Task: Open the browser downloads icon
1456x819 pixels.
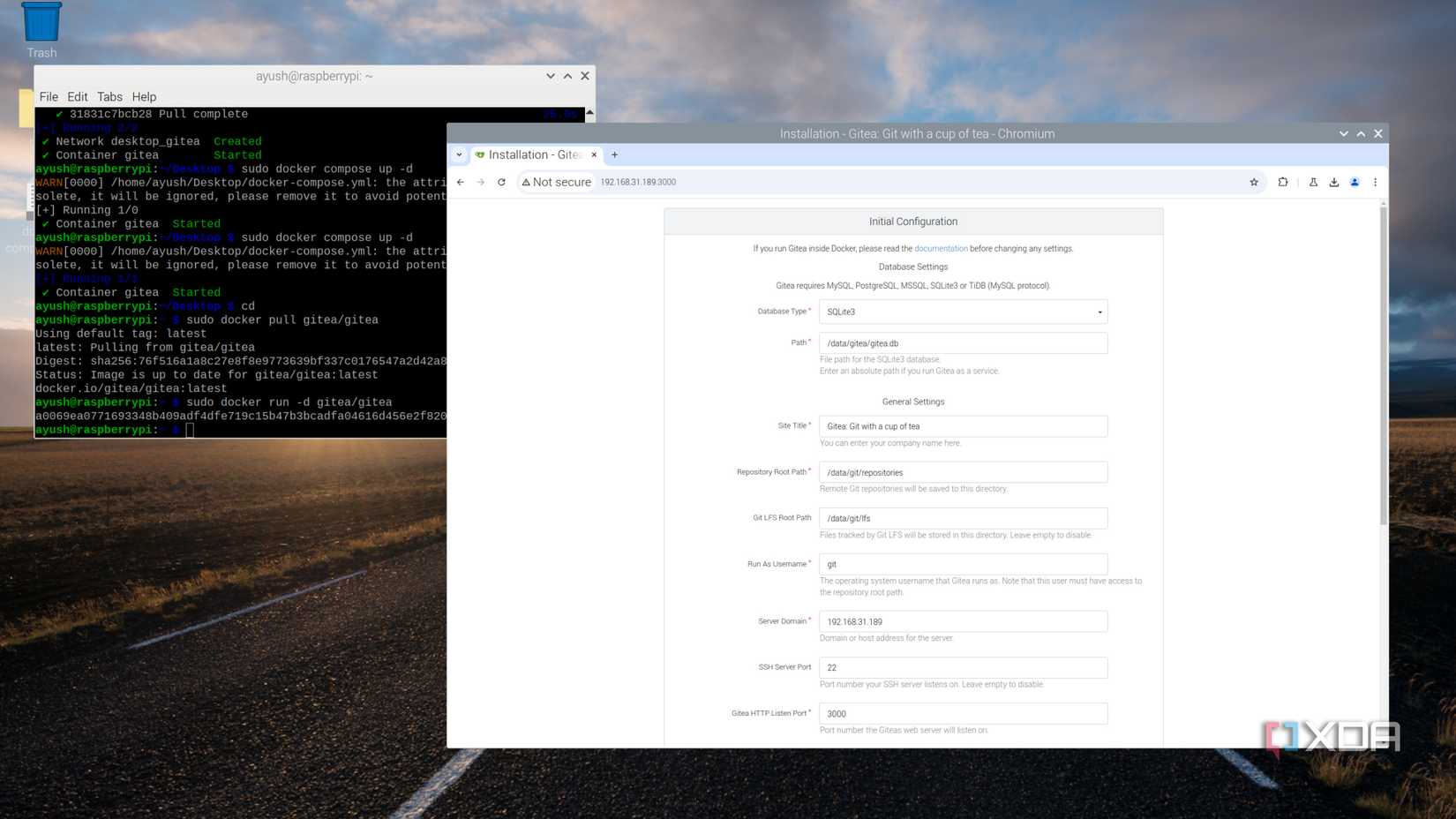Action: (x=1334, y=182)
